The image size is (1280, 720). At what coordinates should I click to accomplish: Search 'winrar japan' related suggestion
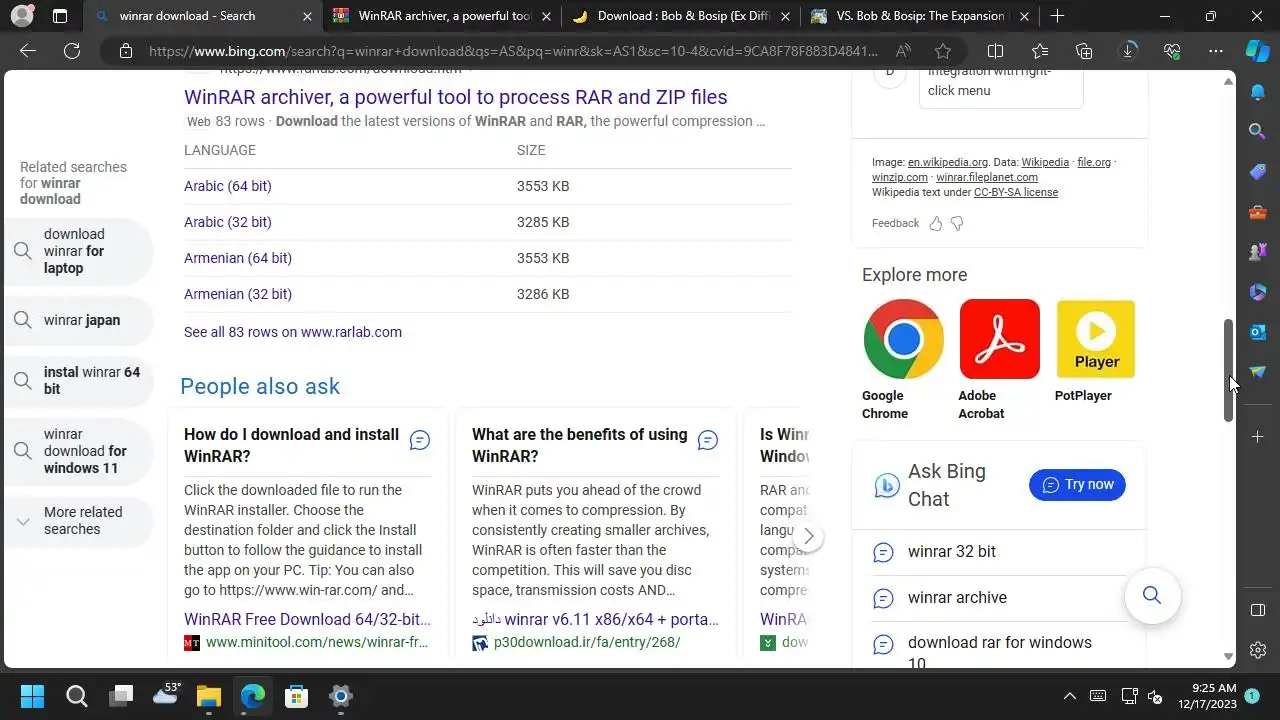pos(79,320)
